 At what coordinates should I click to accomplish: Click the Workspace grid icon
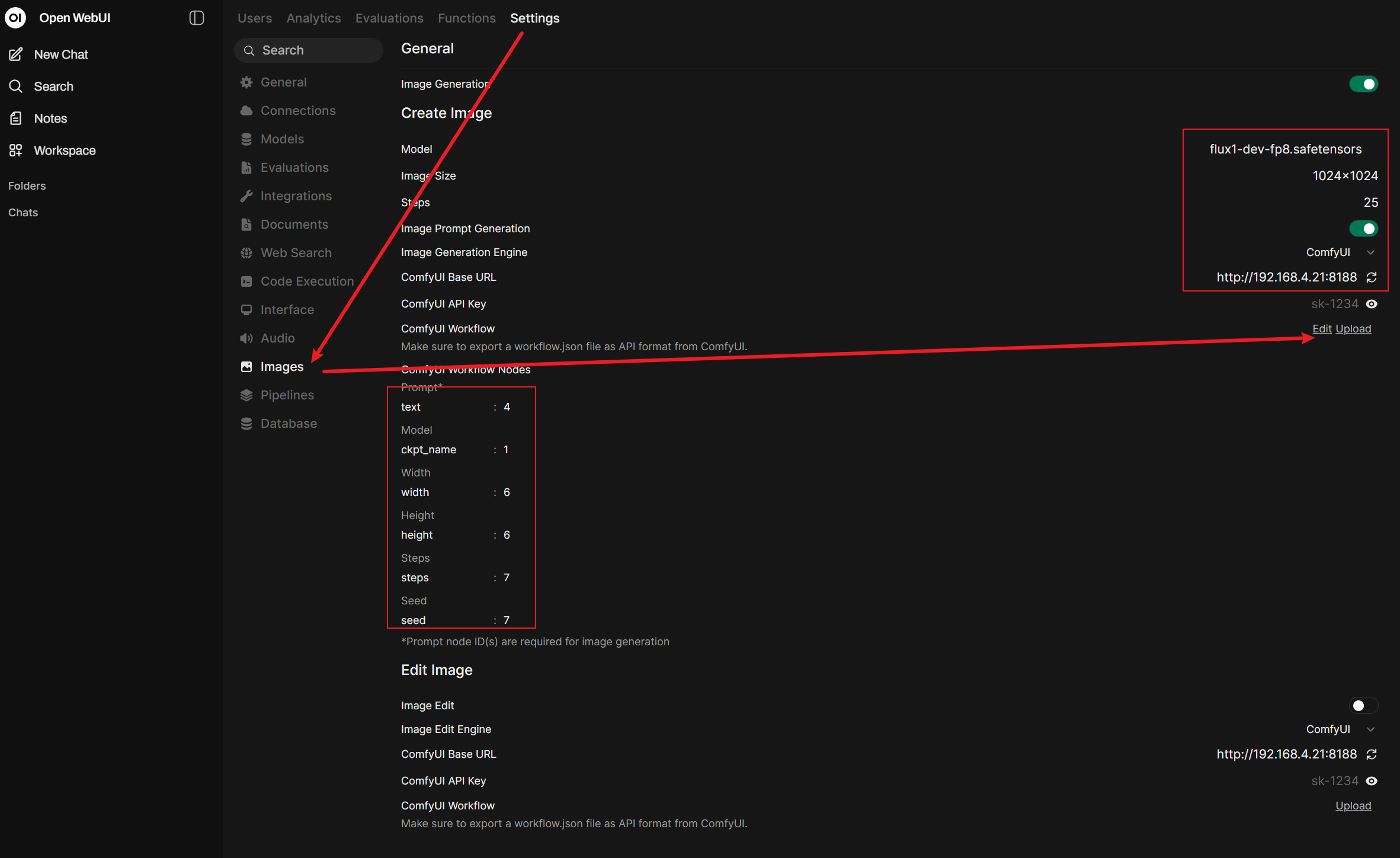tap(16, 151)
